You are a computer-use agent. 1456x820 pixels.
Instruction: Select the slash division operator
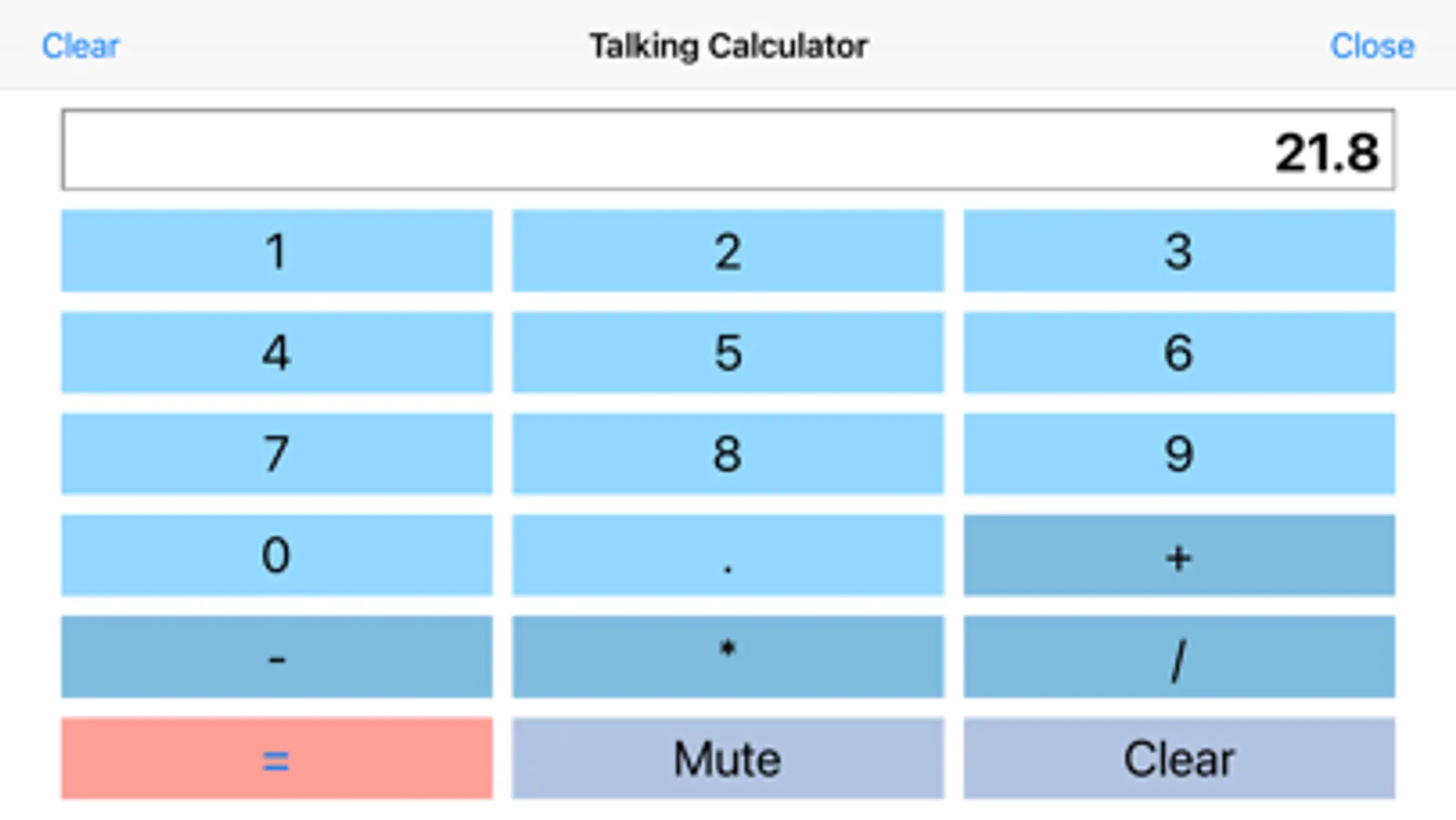(1178, 657)
